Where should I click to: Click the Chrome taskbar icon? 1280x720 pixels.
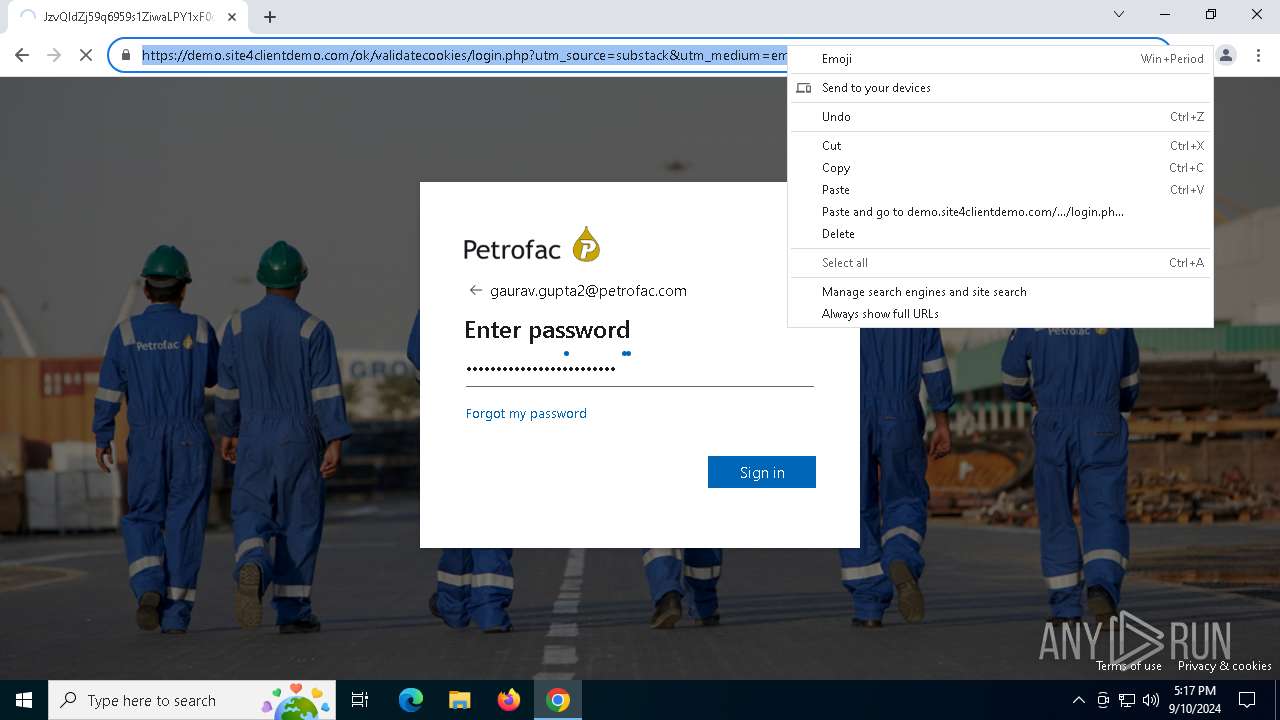(558, 700)
